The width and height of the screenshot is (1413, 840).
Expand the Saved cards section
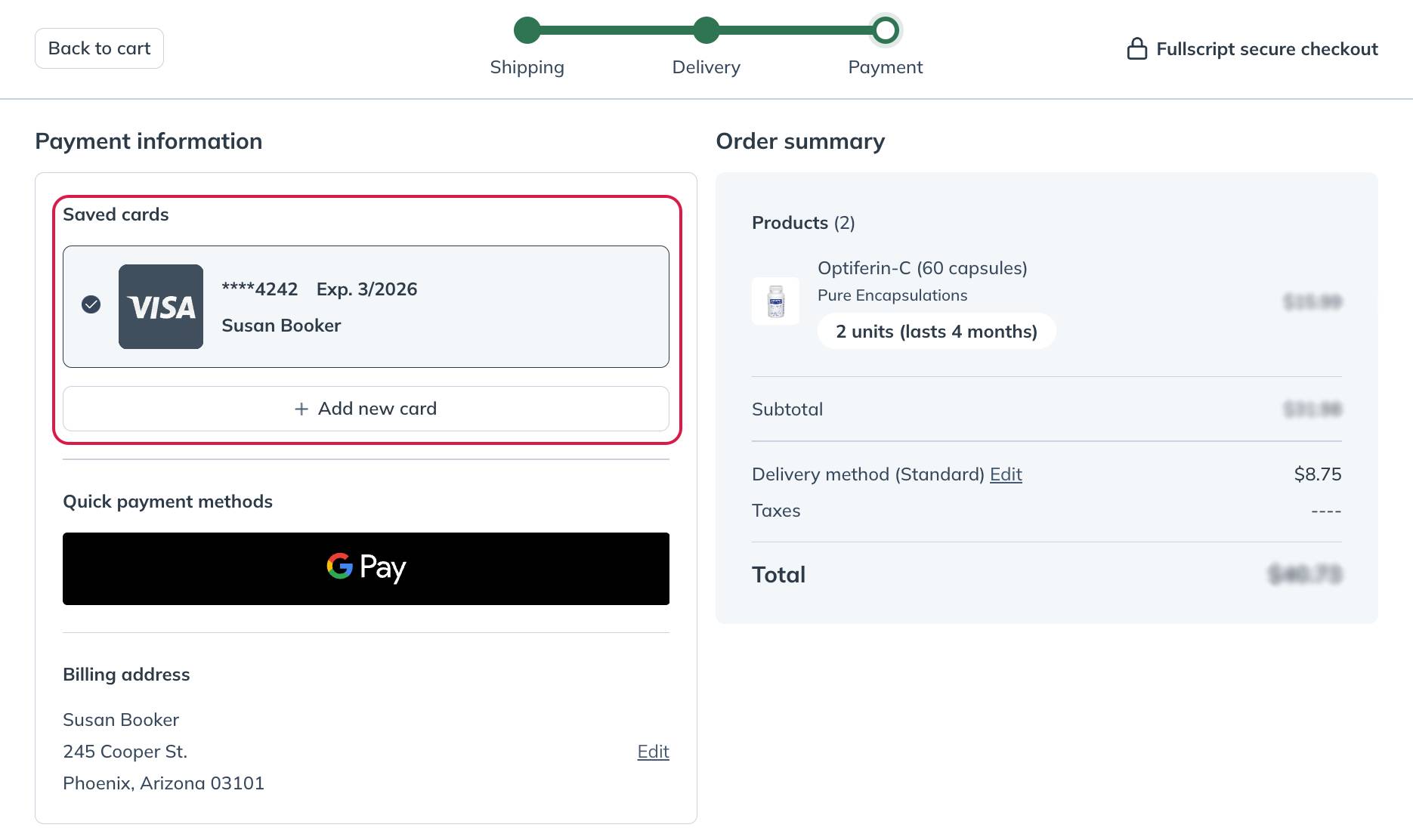(116, 215)
